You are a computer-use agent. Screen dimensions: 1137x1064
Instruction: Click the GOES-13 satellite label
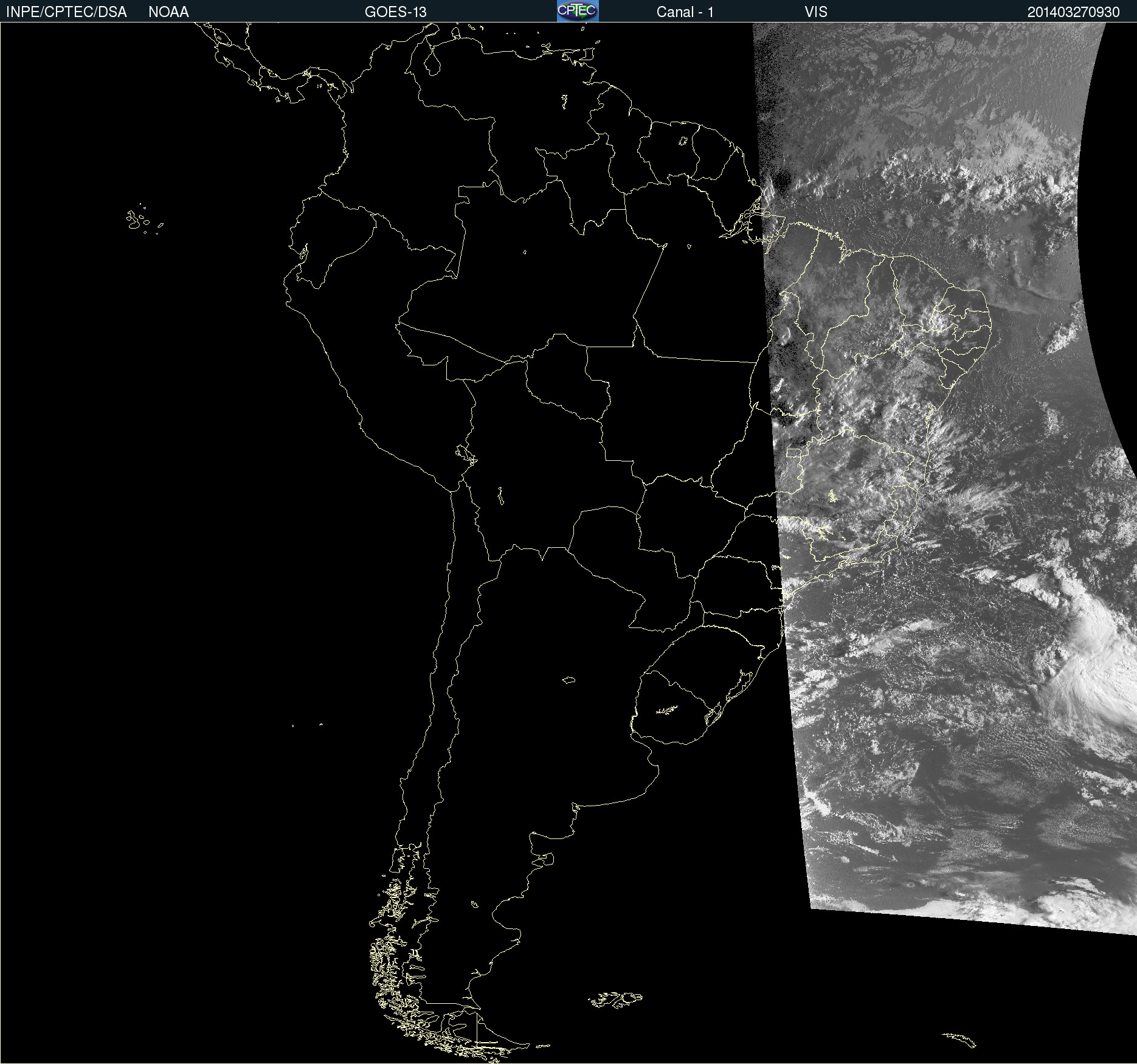(x=395, y=12)
